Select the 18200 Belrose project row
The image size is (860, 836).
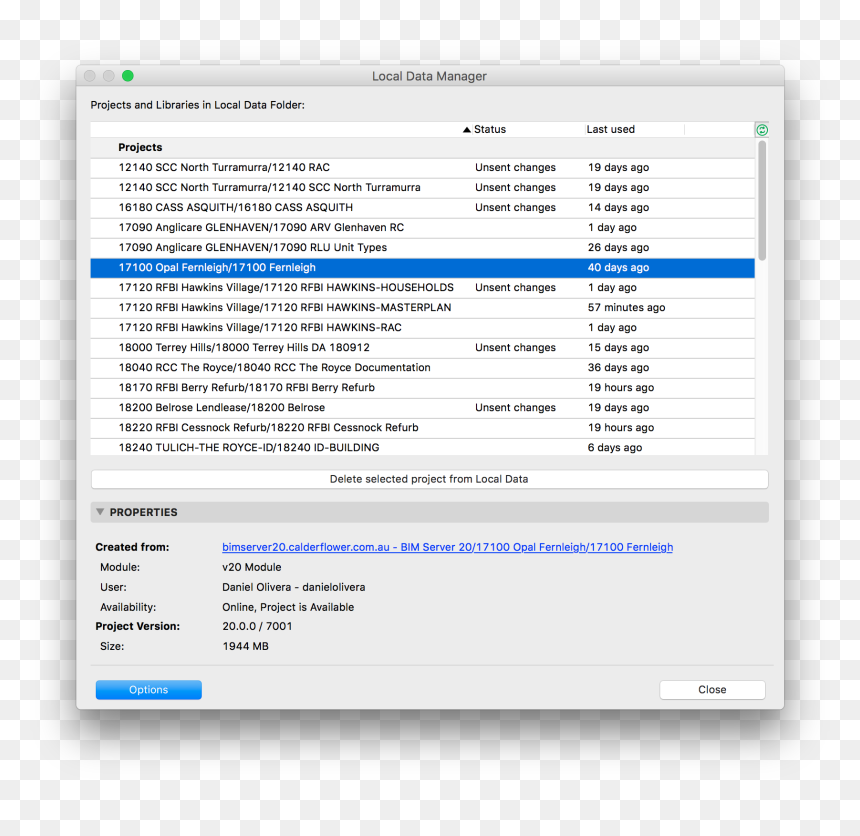pos(422,408)
